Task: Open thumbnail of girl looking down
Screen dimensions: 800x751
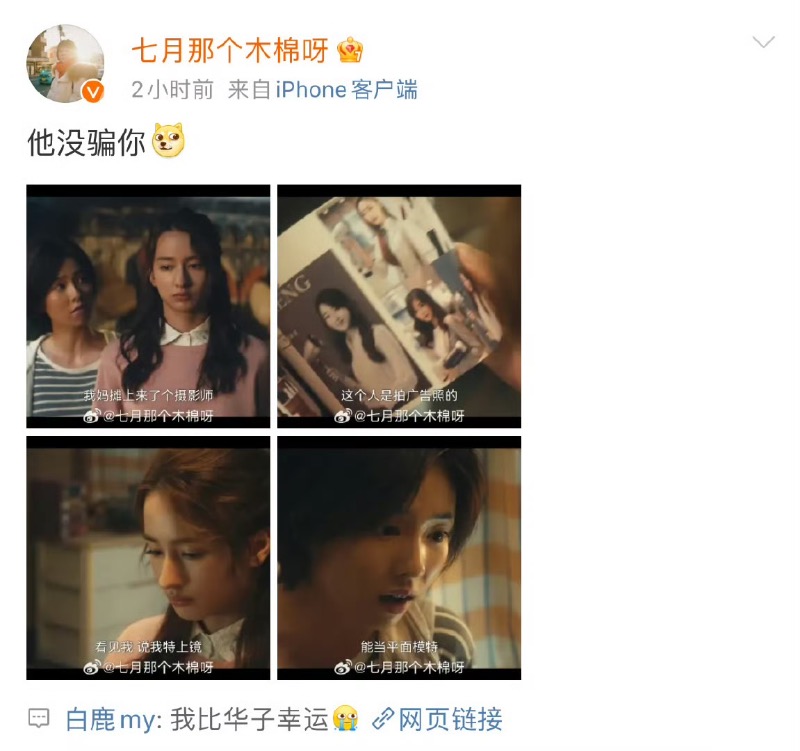Action: (x=148, y=558)
